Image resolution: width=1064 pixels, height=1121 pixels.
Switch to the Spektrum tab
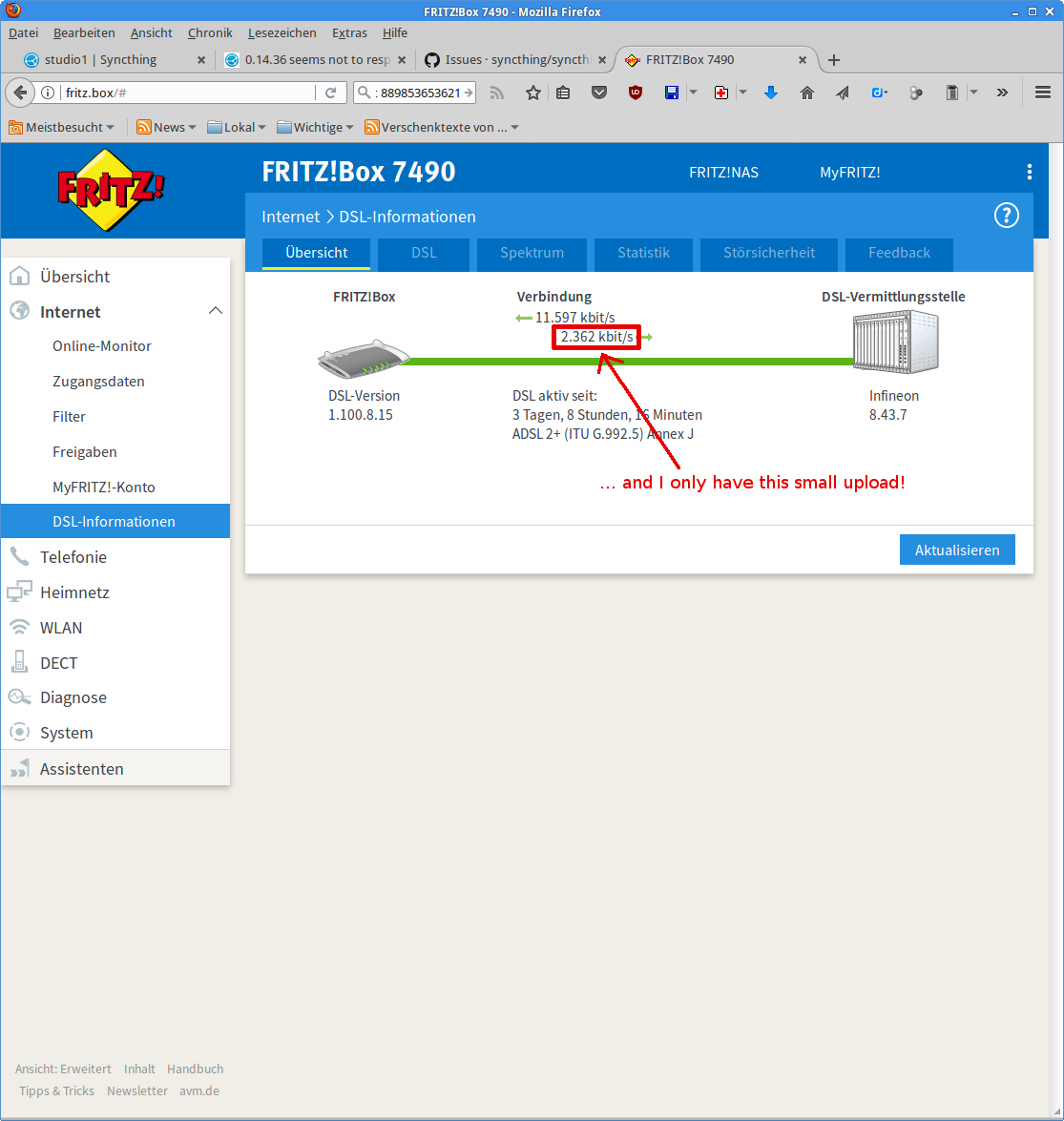(532, 253)
